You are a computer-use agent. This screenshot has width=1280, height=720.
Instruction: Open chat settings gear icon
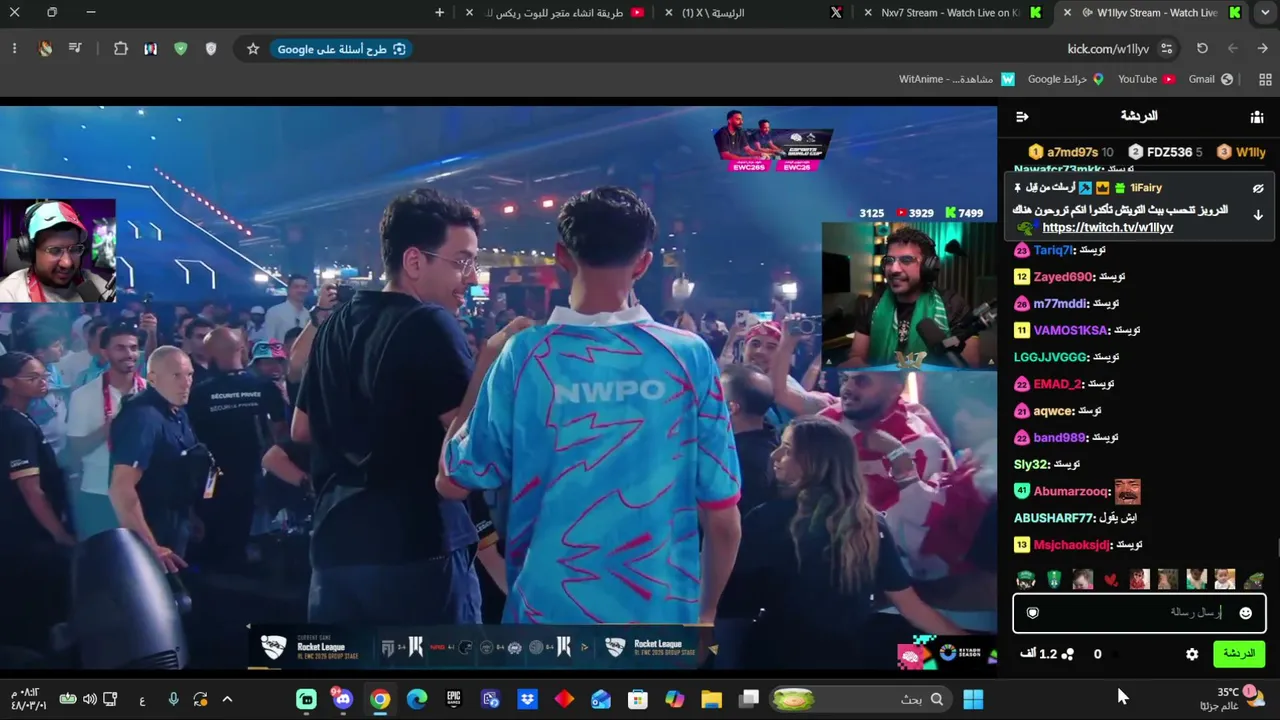point(1192,654)
